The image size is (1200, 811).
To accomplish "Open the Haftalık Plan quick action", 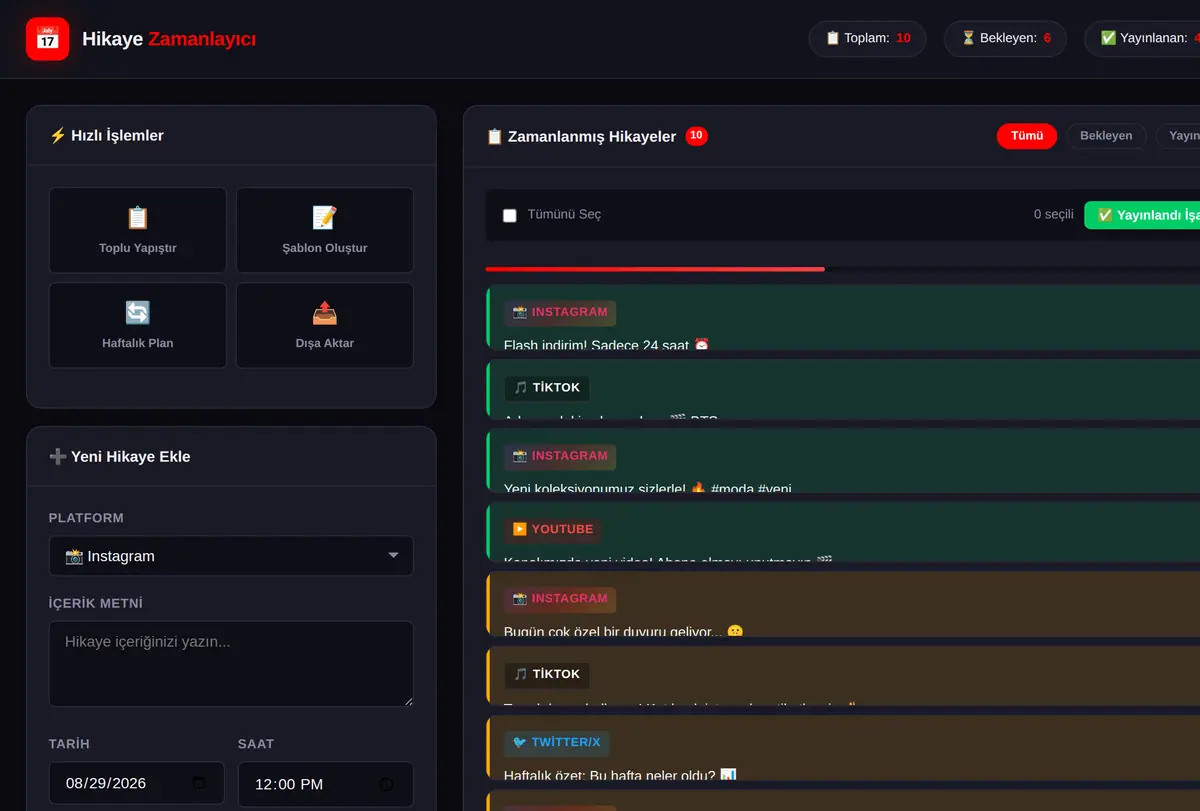I will tap(138, 325).
